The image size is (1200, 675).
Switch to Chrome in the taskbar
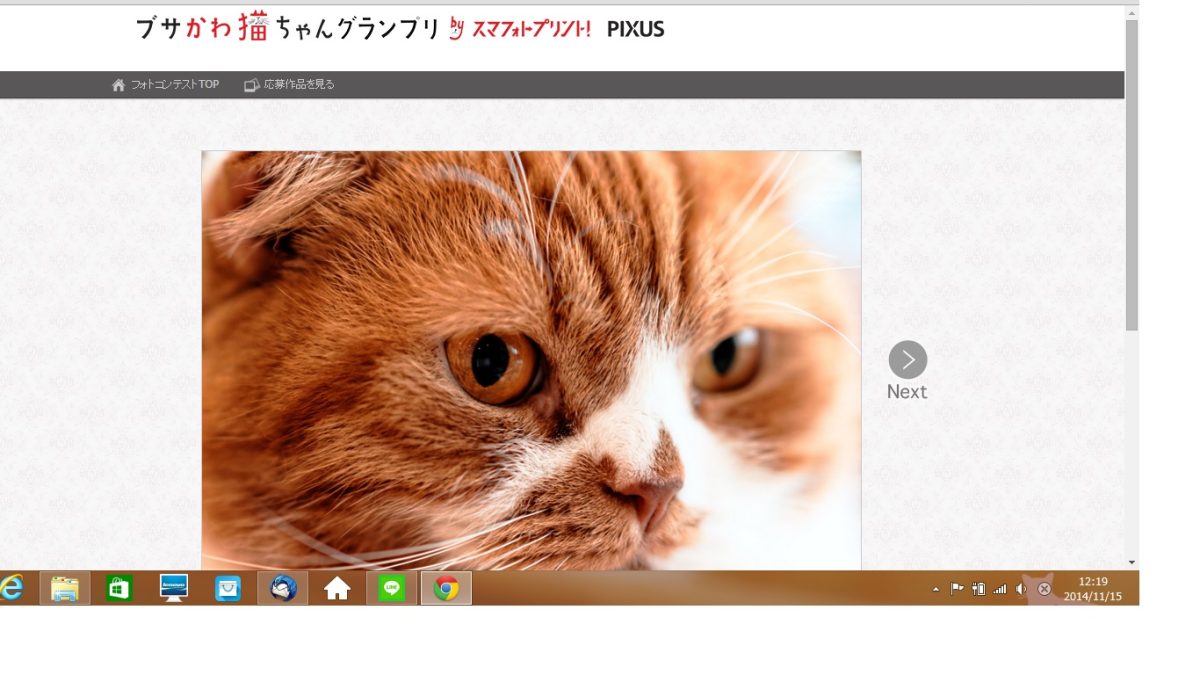click(x=446, y=588)
